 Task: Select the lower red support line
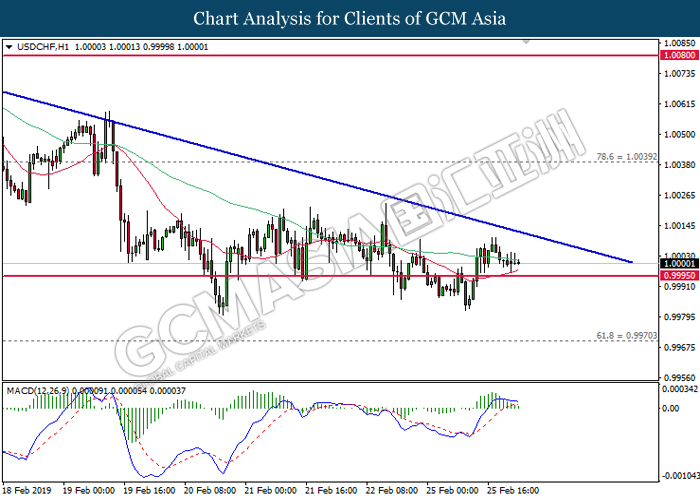[330, 276]
